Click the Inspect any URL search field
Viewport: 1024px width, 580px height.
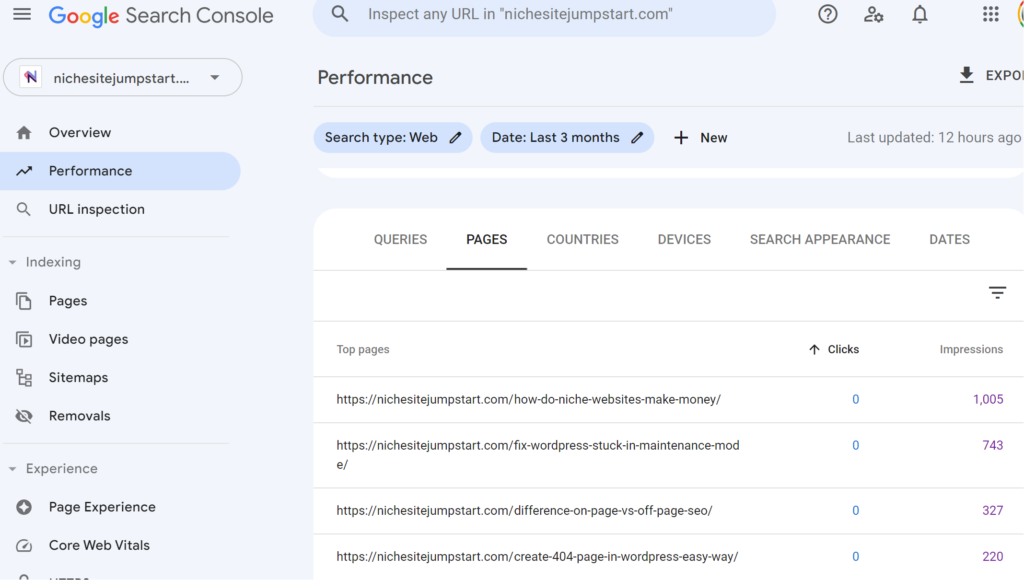(x=544, y=14)
